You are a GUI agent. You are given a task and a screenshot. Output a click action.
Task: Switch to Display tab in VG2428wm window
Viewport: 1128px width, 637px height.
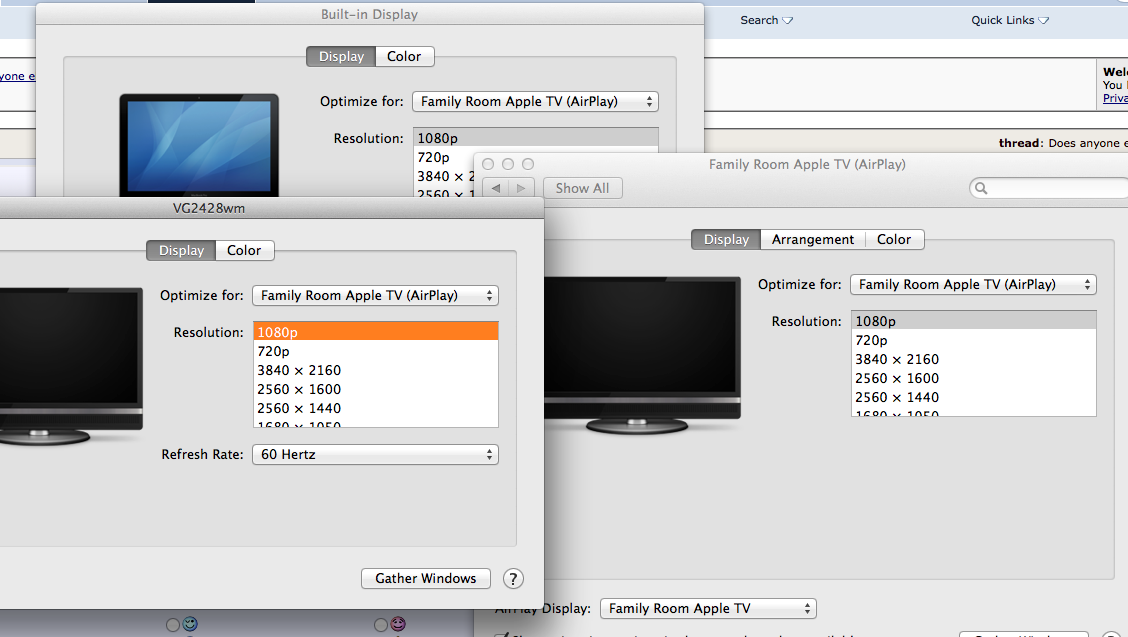coord(181,250)
